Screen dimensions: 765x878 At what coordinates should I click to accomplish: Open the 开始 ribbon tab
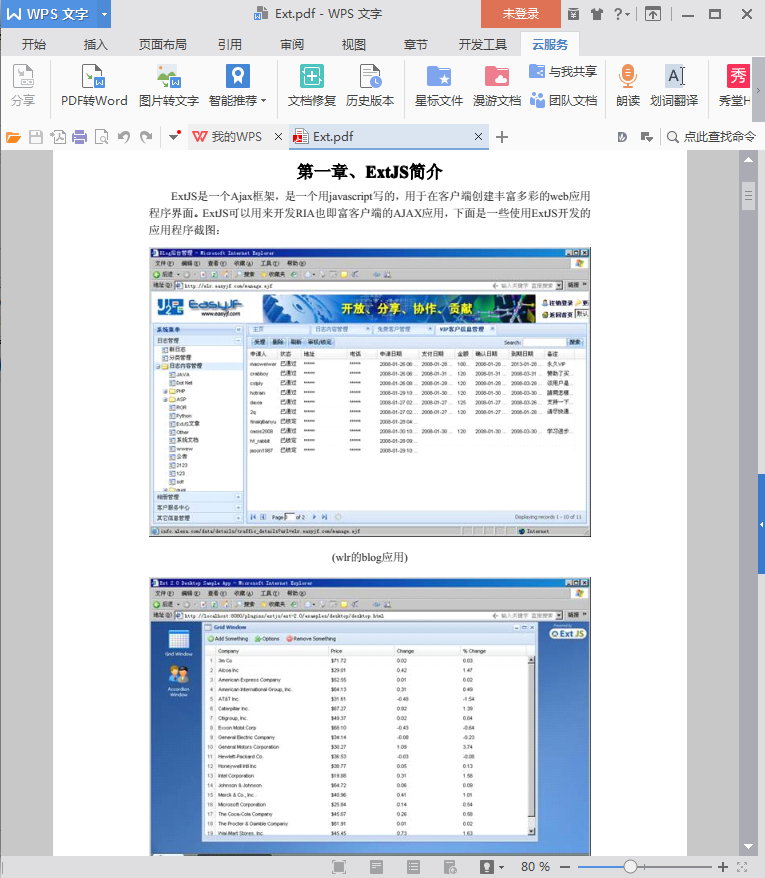34,44
